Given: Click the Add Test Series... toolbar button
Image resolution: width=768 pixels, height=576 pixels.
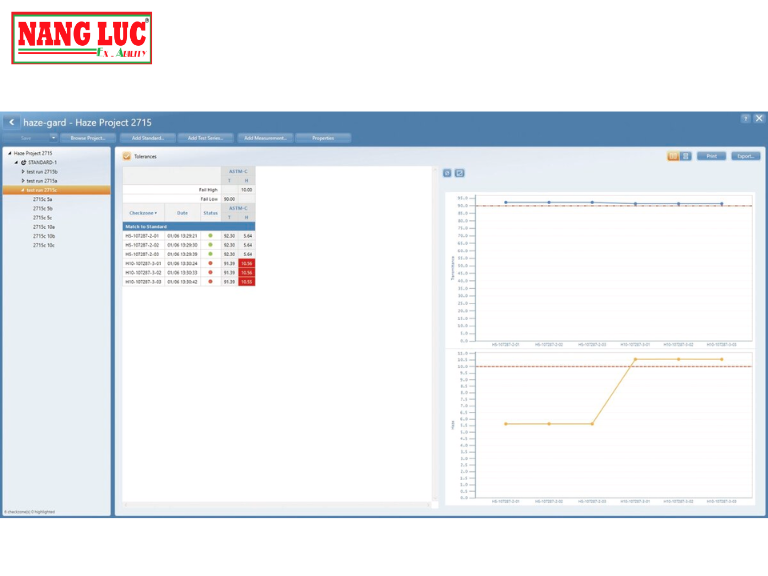Looking at the screenshot, I should (x=205, y=138).
